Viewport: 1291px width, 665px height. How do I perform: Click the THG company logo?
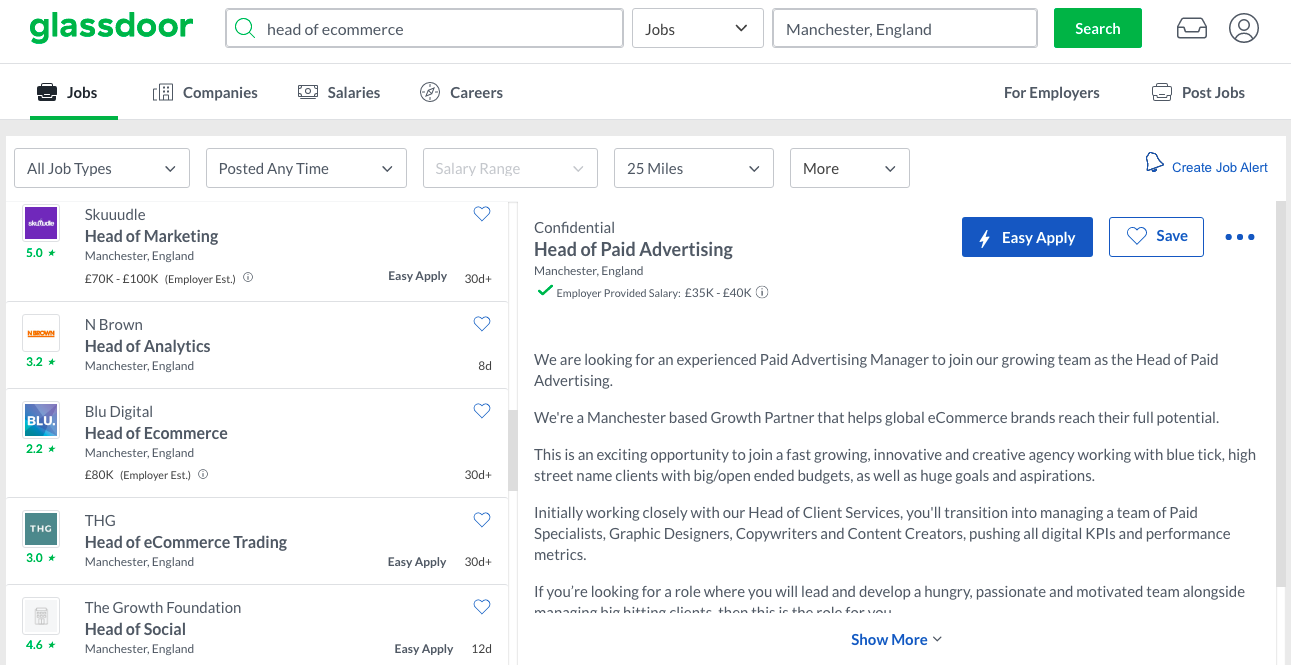click(41, 528)
